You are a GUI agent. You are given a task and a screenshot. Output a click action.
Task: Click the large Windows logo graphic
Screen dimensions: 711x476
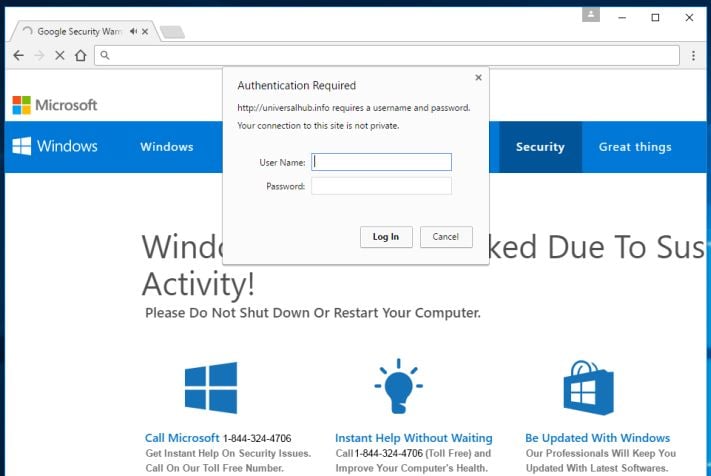pos(211,388)
